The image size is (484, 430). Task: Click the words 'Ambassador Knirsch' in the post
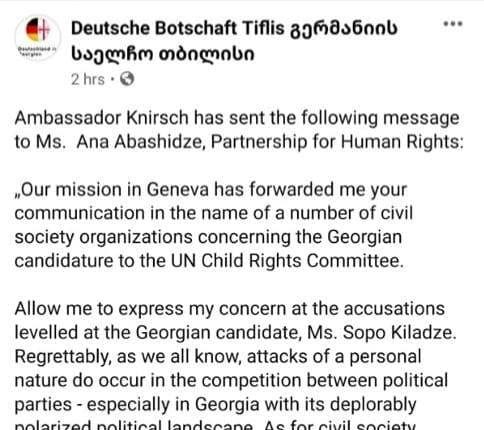pos(102,118)
